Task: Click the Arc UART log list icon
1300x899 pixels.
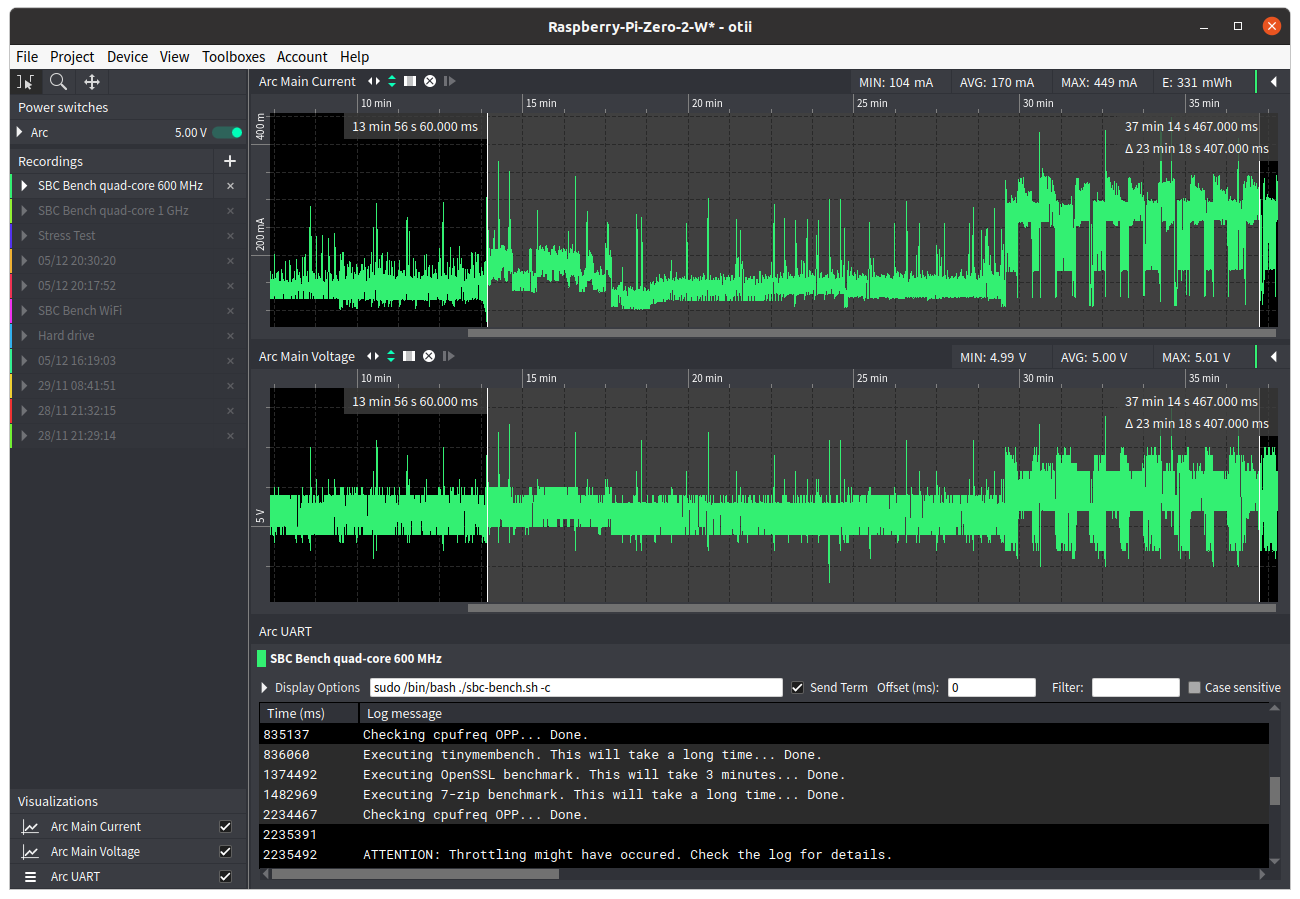Action: click(31, 877)
